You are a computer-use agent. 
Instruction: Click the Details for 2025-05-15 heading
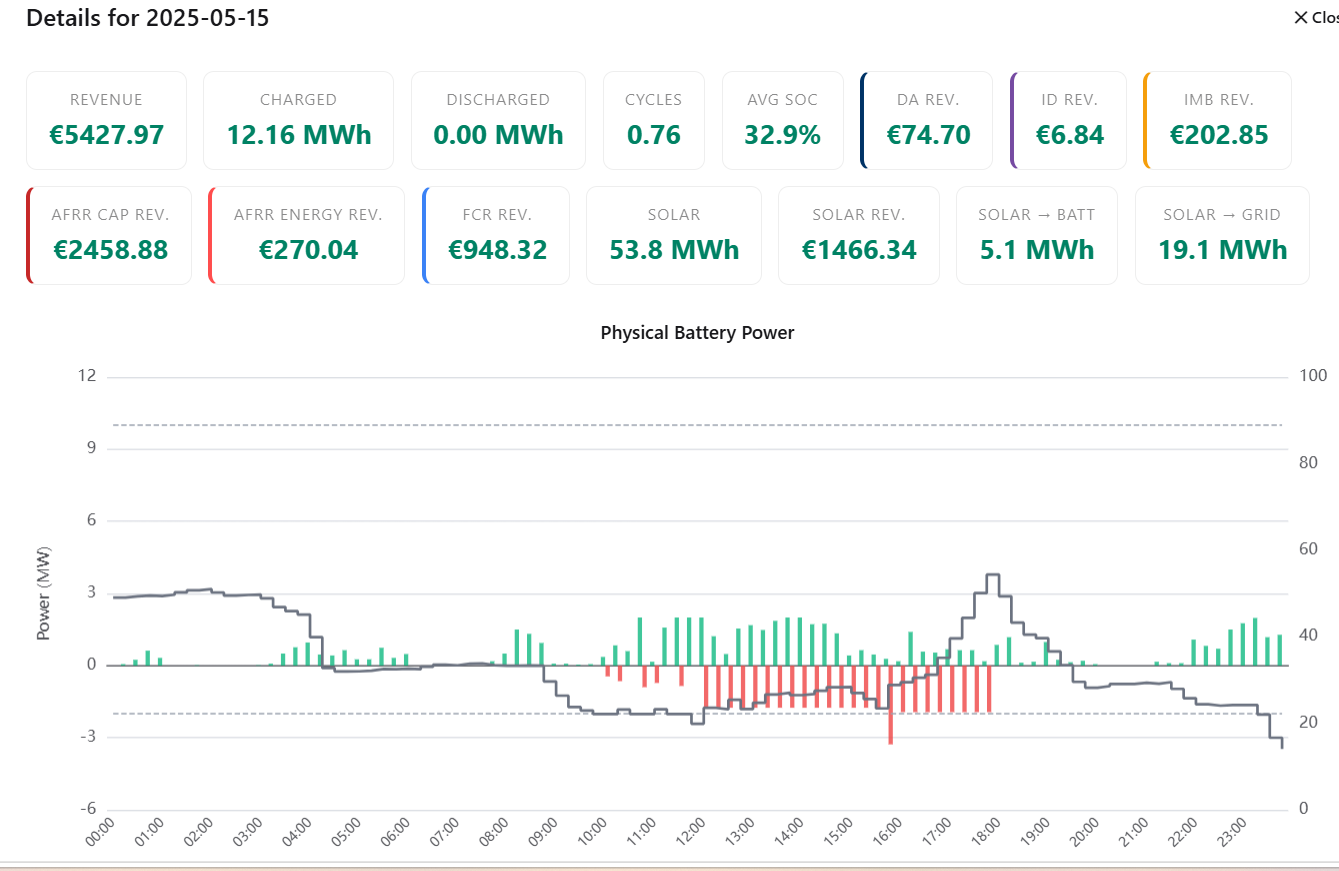148,18
